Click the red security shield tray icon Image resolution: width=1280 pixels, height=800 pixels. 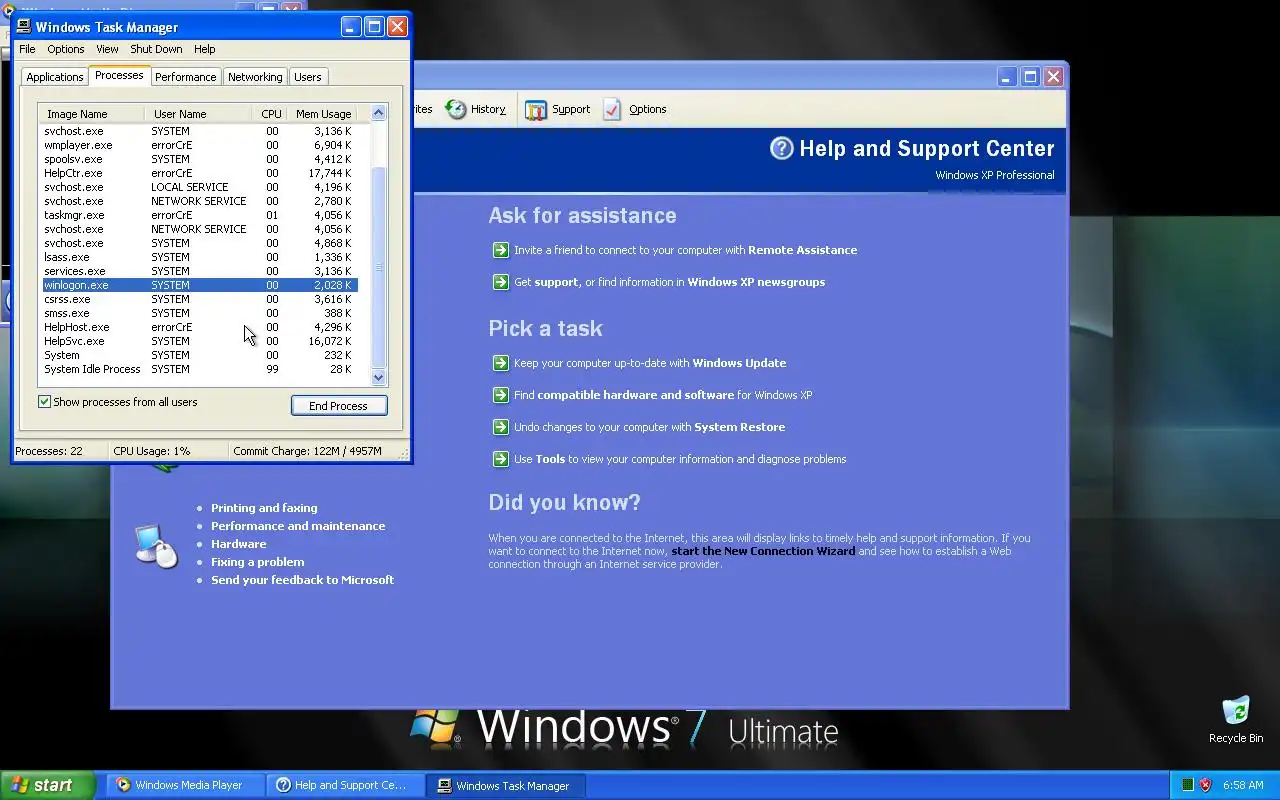point(1205,785)
